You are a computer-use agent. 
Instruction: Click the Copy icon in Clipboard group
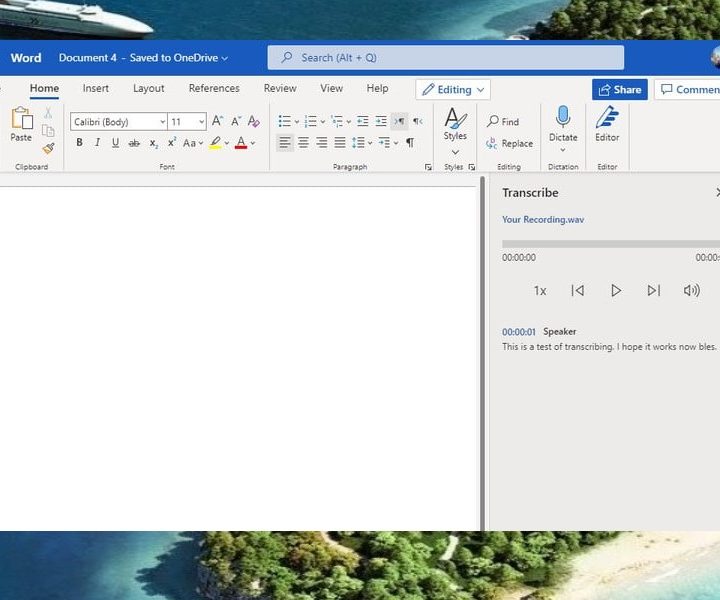(48, 131)
